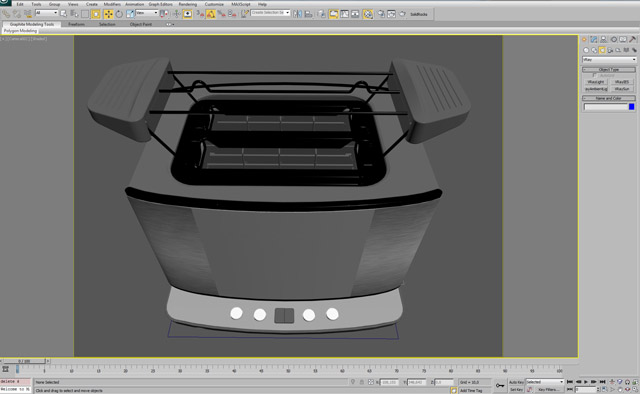Viewport: 640px width, 394px height.
Task: Open the Motion command panel tab
Action: (613, 40)
